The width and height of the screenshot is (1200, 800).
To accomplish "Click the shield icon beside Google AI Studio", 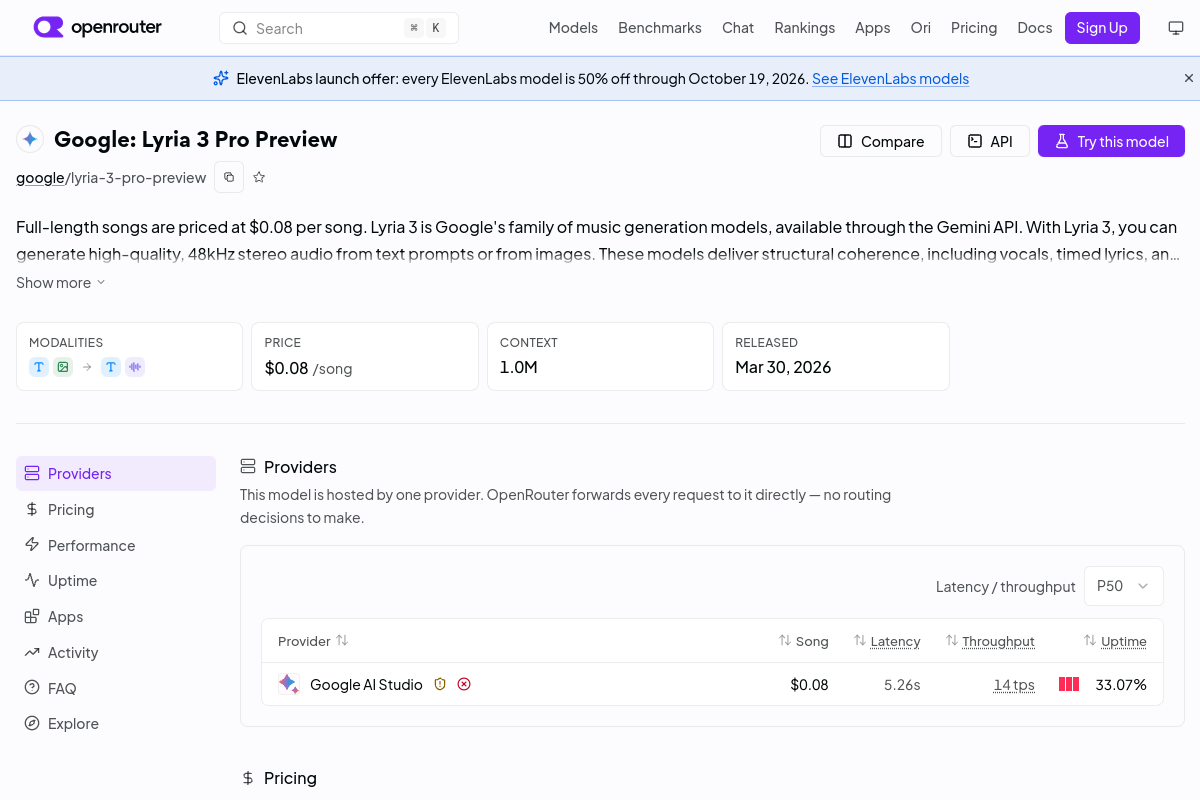I will click(440, 684).
